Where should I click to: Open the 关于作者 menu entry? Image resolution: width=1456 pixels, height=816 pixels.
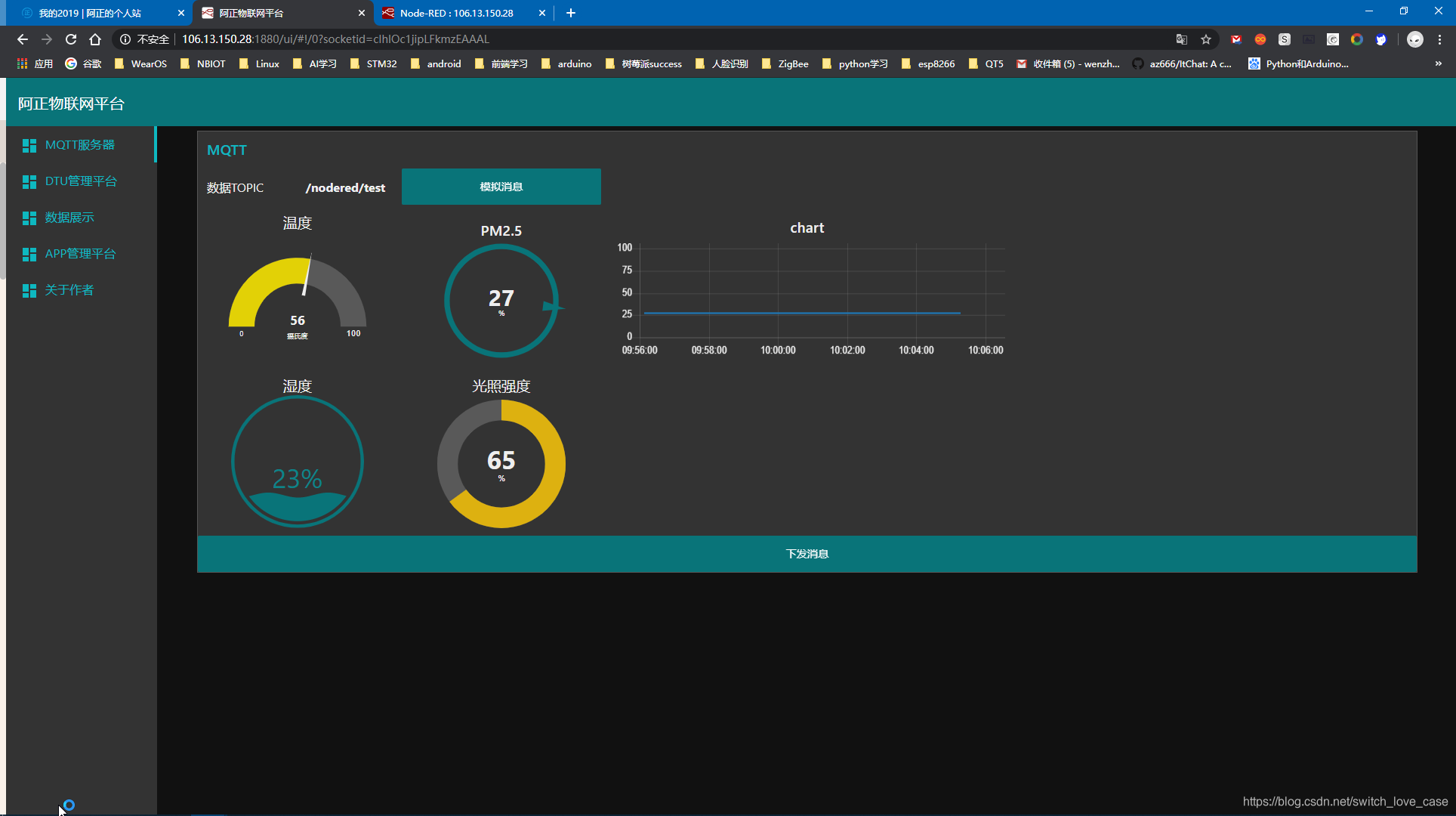click(69, 290)
